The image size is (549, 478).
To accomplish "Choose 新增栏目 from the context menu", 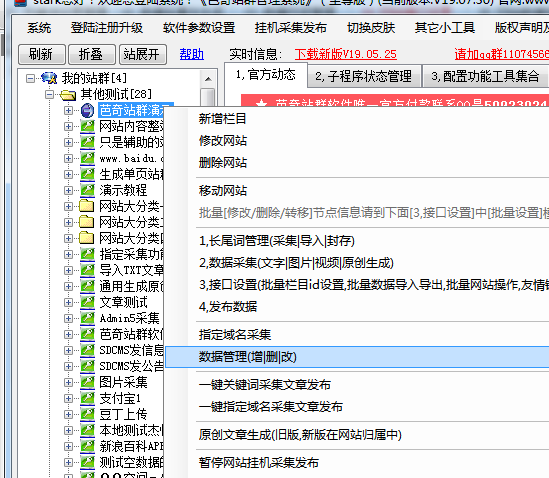I will tap(222, 119).
